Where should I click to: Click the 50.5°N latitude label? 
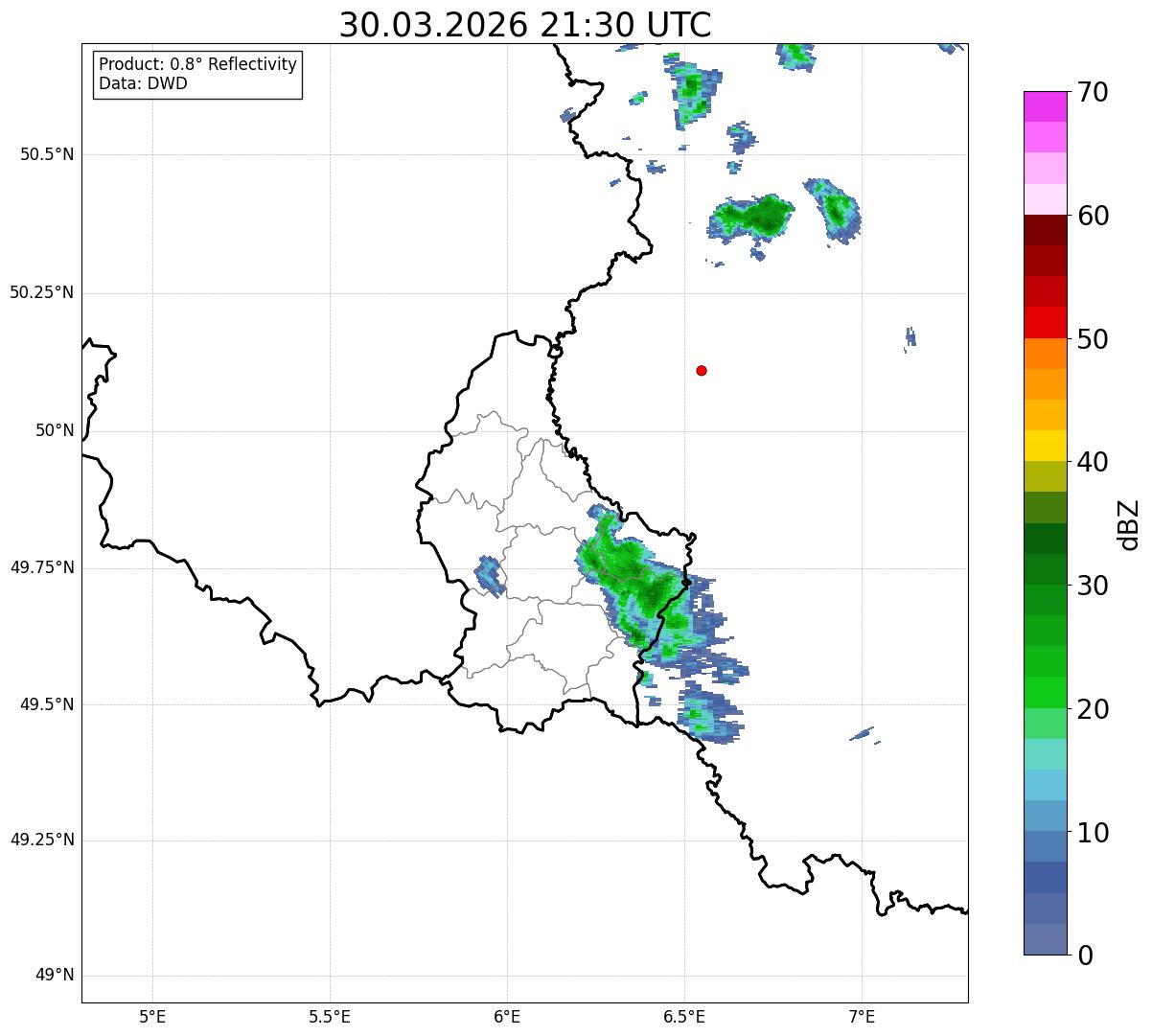point(47,154)
